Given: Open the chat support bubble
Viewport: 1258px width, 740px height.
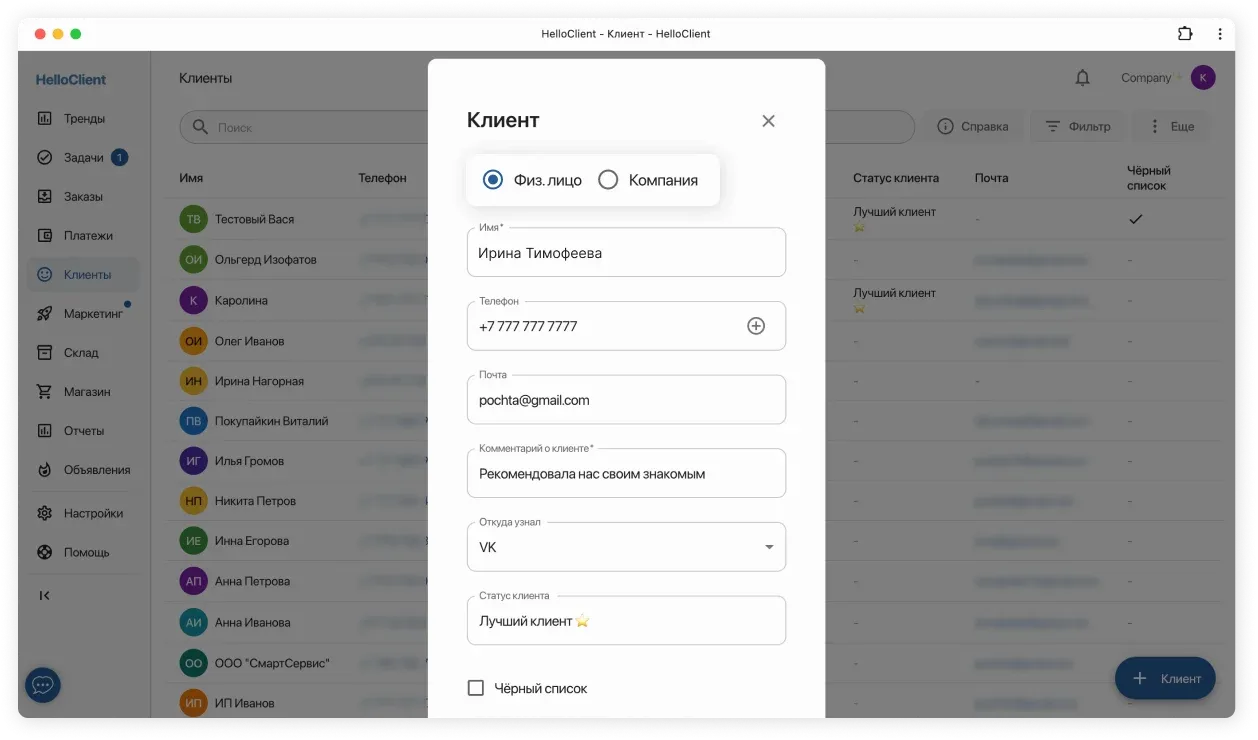Looking at the screenshot, I should (x=41, y=686).
